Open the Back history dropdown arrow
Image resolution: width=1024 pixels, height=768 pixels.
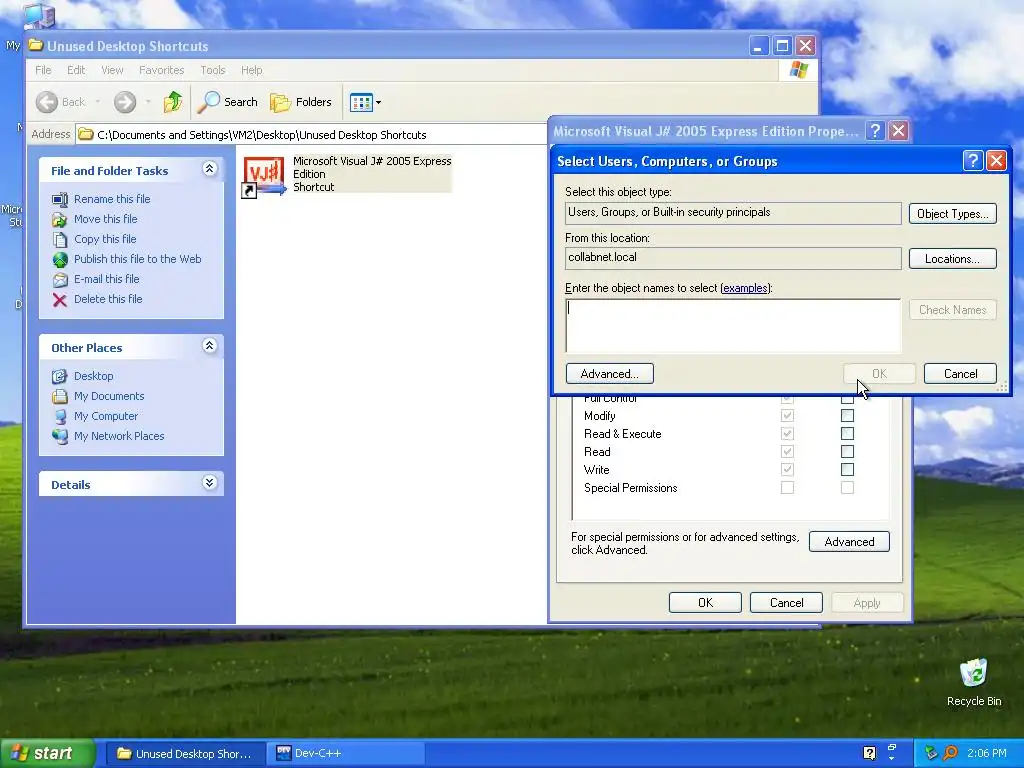[98, 102]
